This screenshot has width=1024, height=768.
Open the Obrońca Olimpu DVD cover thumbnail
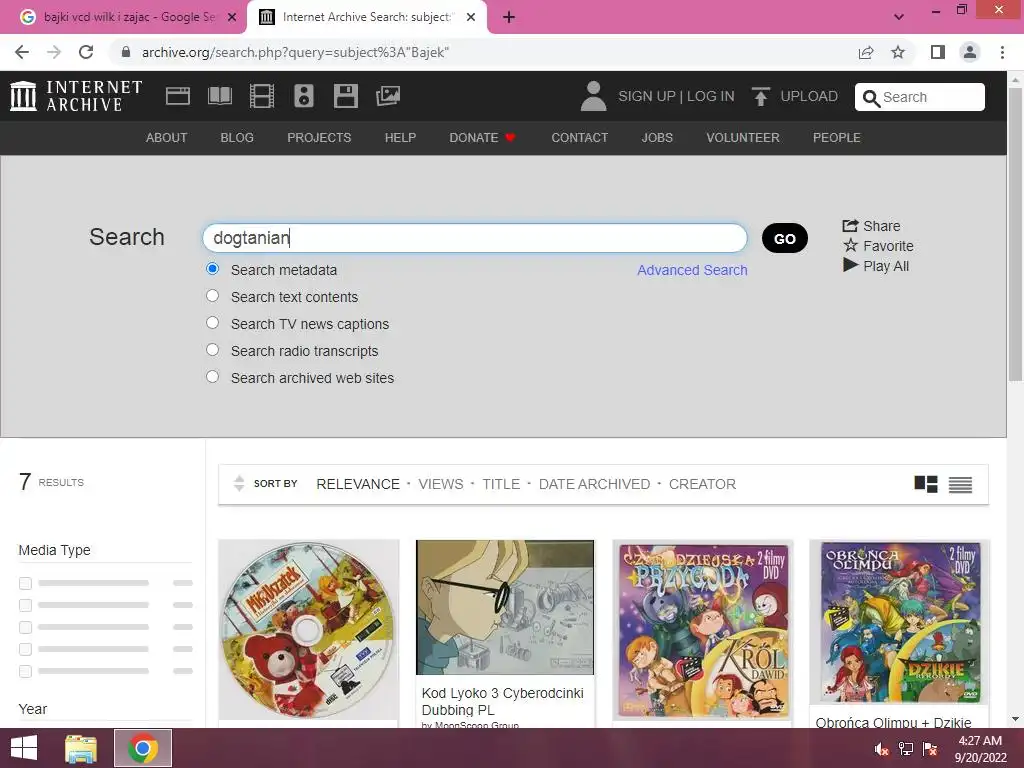tap(900, 622)
